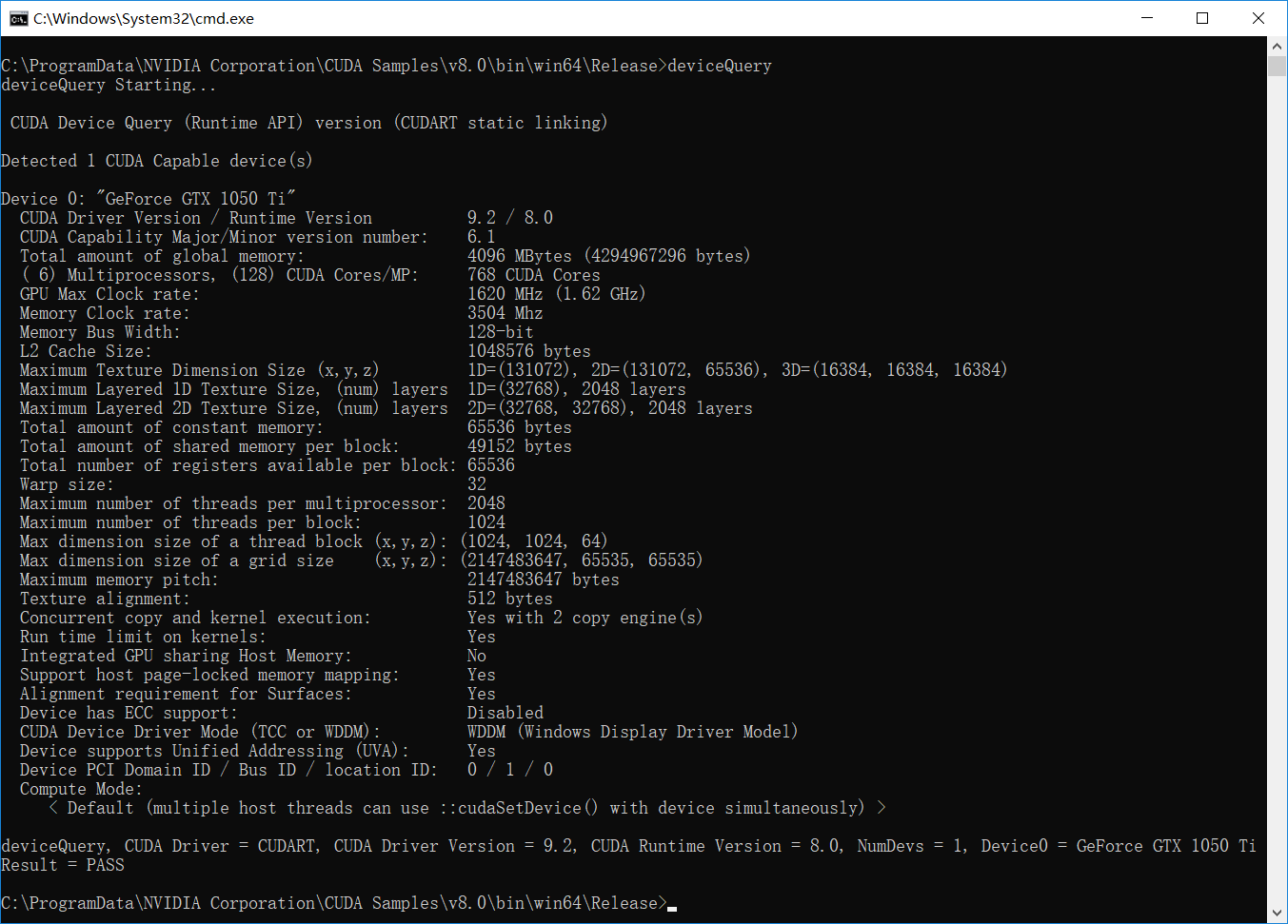Click the text "deviceQuery Starting..."
This screenshot has width=1288, height=924.
pyautogui.click(x=109, y=85)
